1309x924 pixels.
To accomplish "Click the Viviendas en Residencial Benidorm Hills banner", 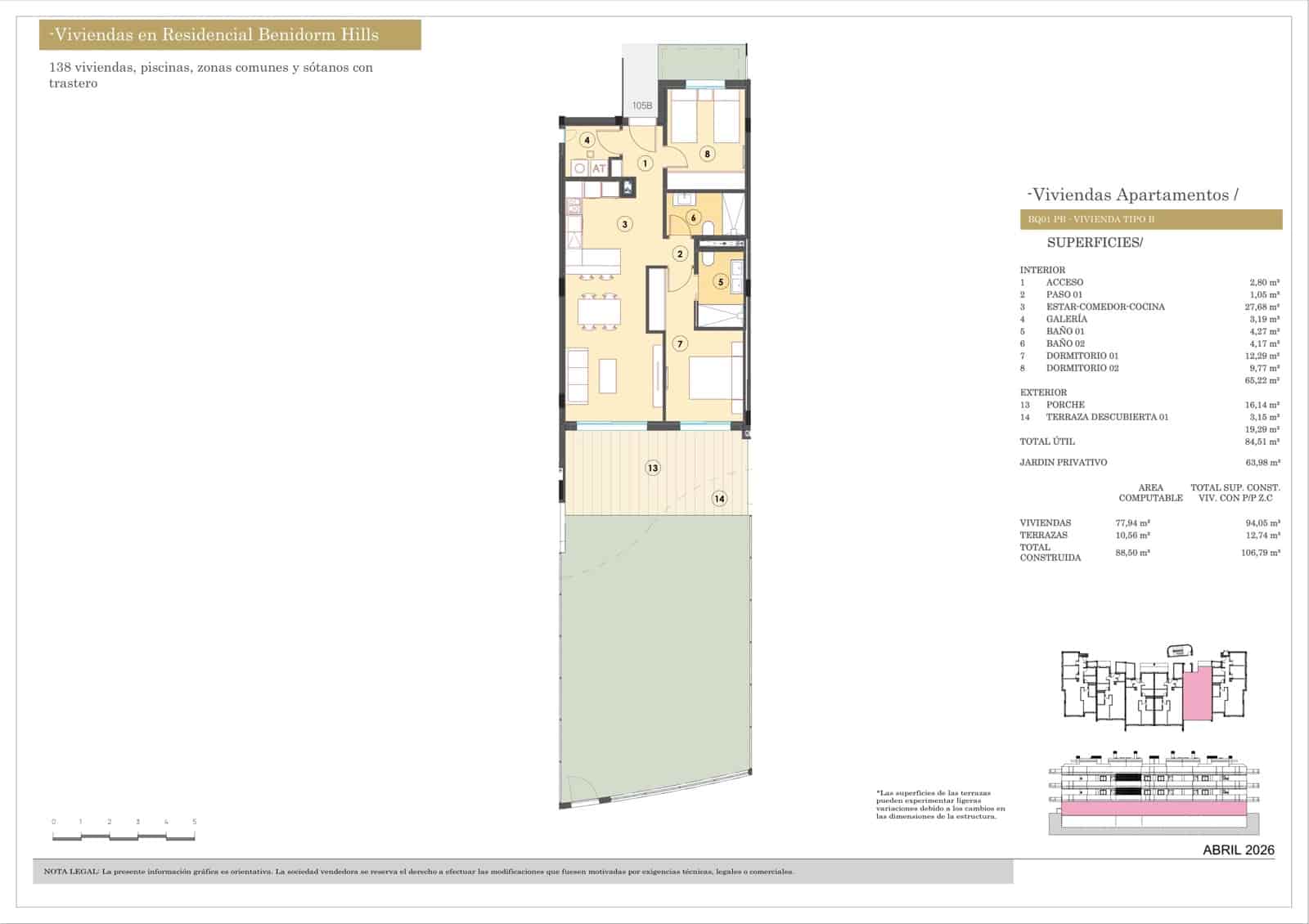I will pos(230,35).
